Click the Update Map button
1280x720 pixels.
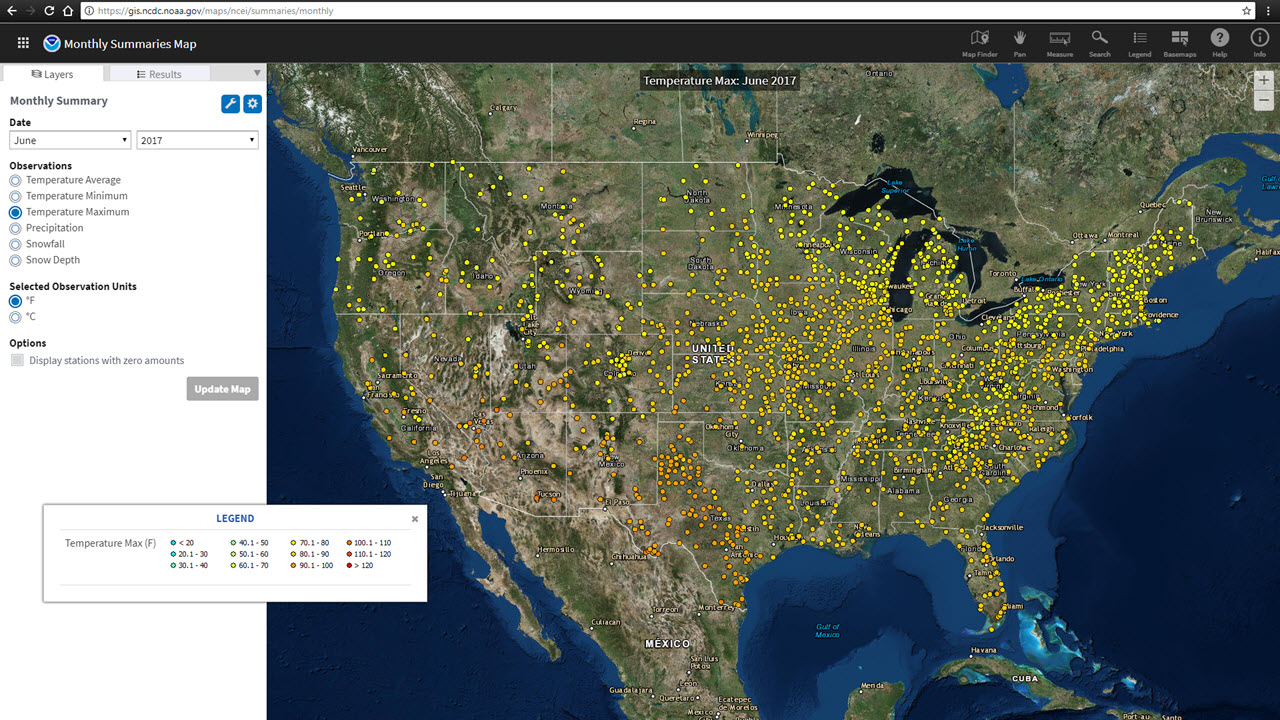(222, 389)
